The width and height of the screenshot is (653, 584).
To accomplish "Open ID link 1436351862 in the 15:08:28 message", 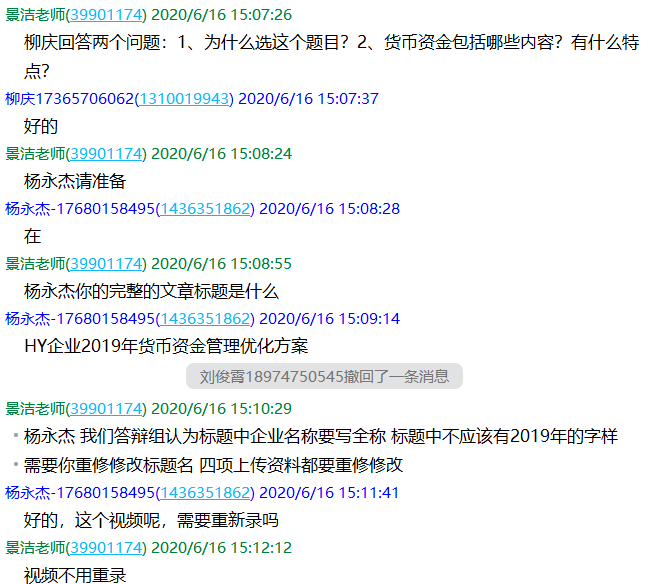I will pos(205,209).
